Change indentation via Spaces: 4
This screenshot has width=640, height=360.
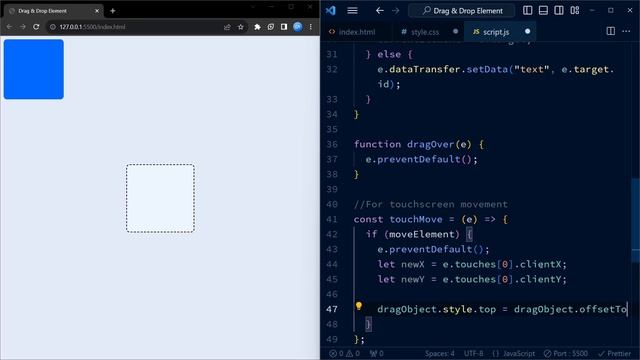[439, 353]
